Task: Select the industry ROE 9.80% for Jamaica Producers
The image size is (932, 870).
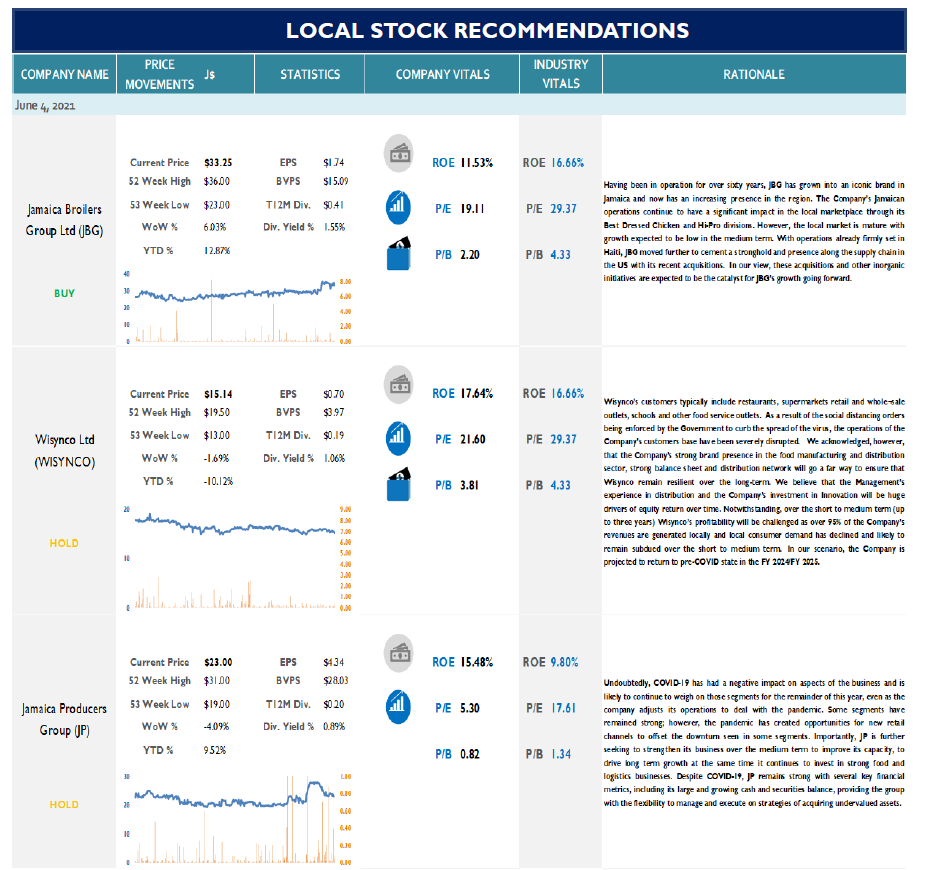Action: tap(565, 662)
